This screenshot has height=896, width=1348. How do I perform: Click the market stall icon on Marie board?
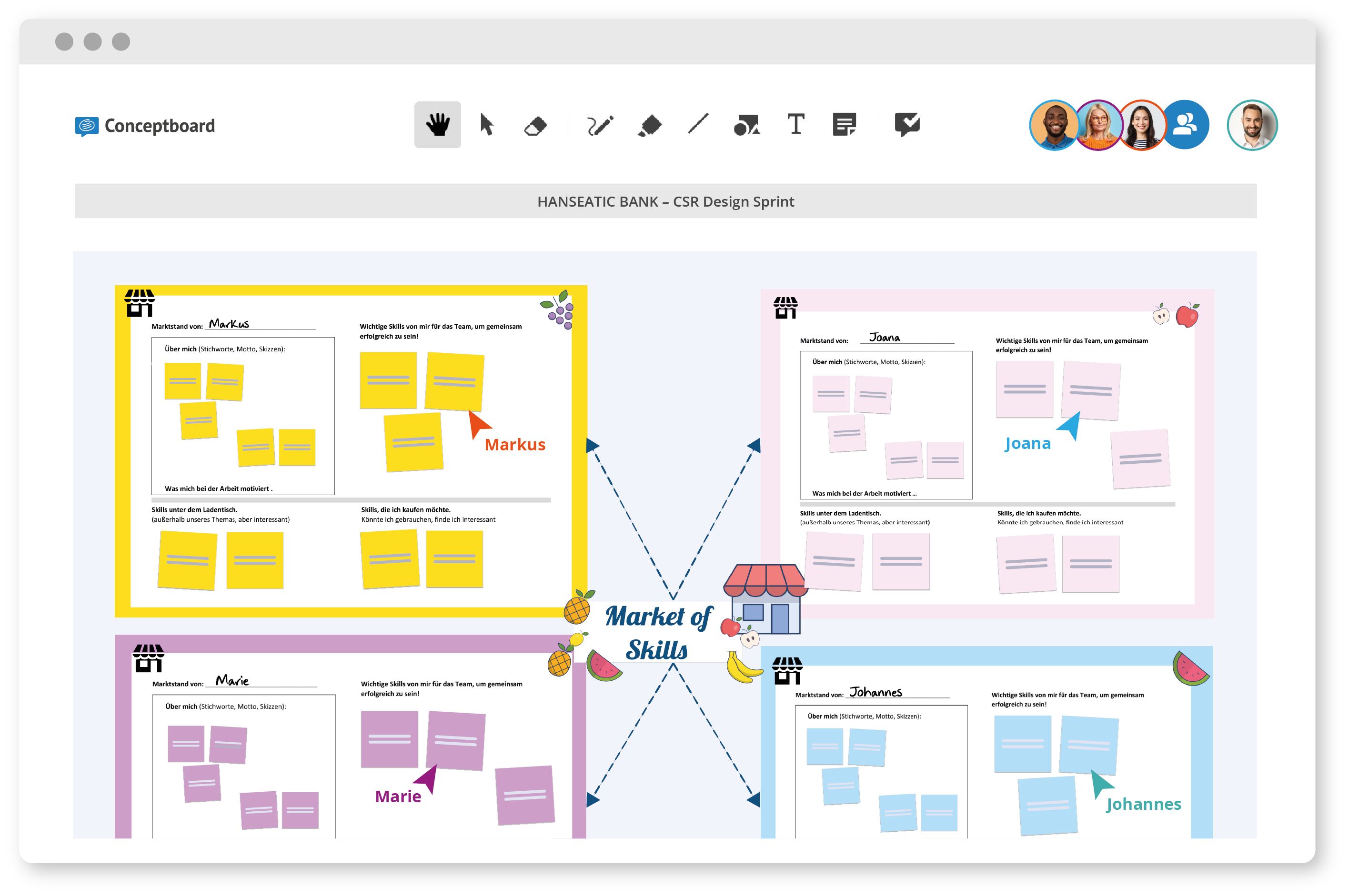pos(149,658)
